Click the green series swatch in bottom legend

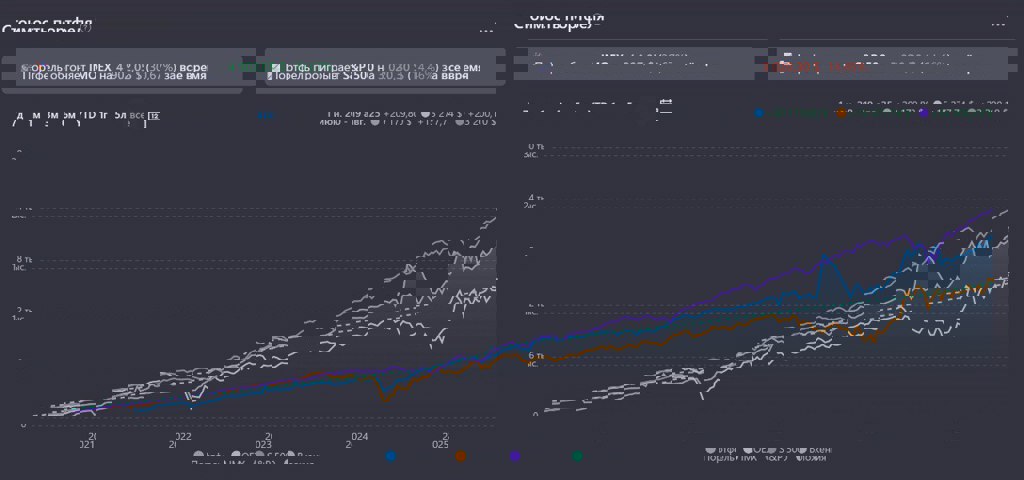(x=577, y=456)
